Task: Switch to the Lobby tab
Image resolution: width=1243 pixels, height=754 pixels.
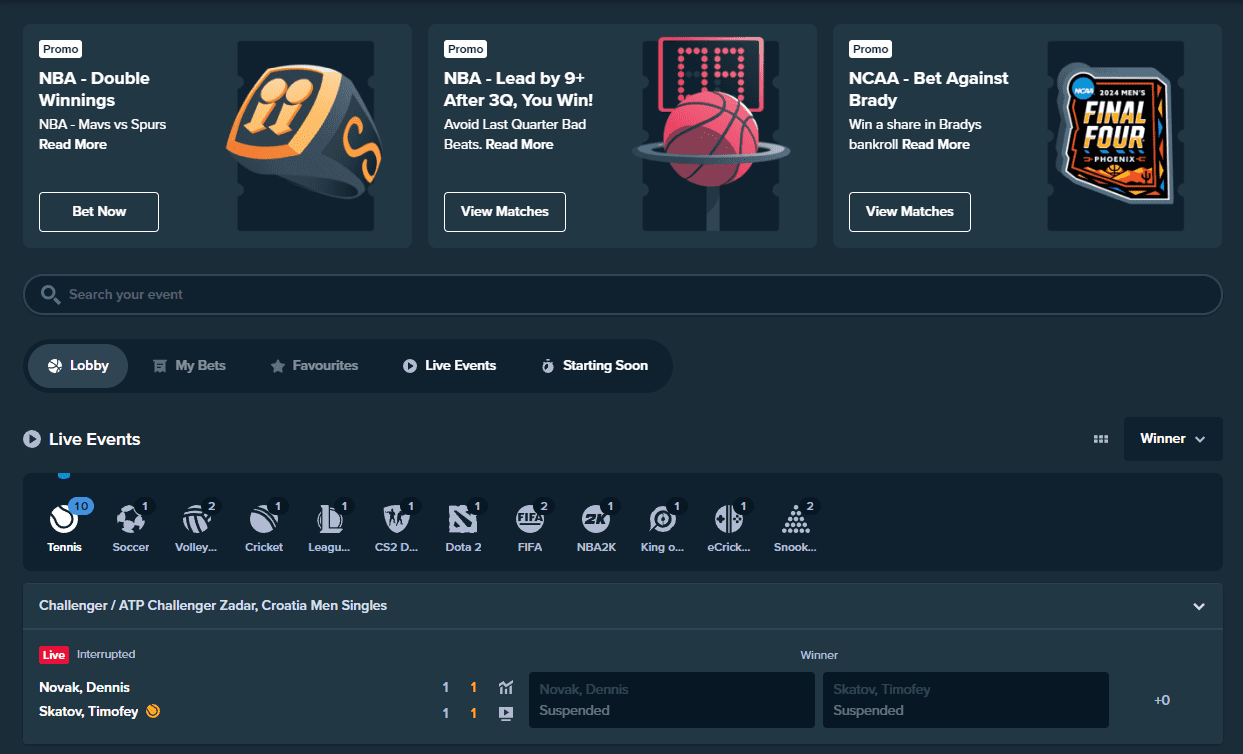Action: click(78, 366)
